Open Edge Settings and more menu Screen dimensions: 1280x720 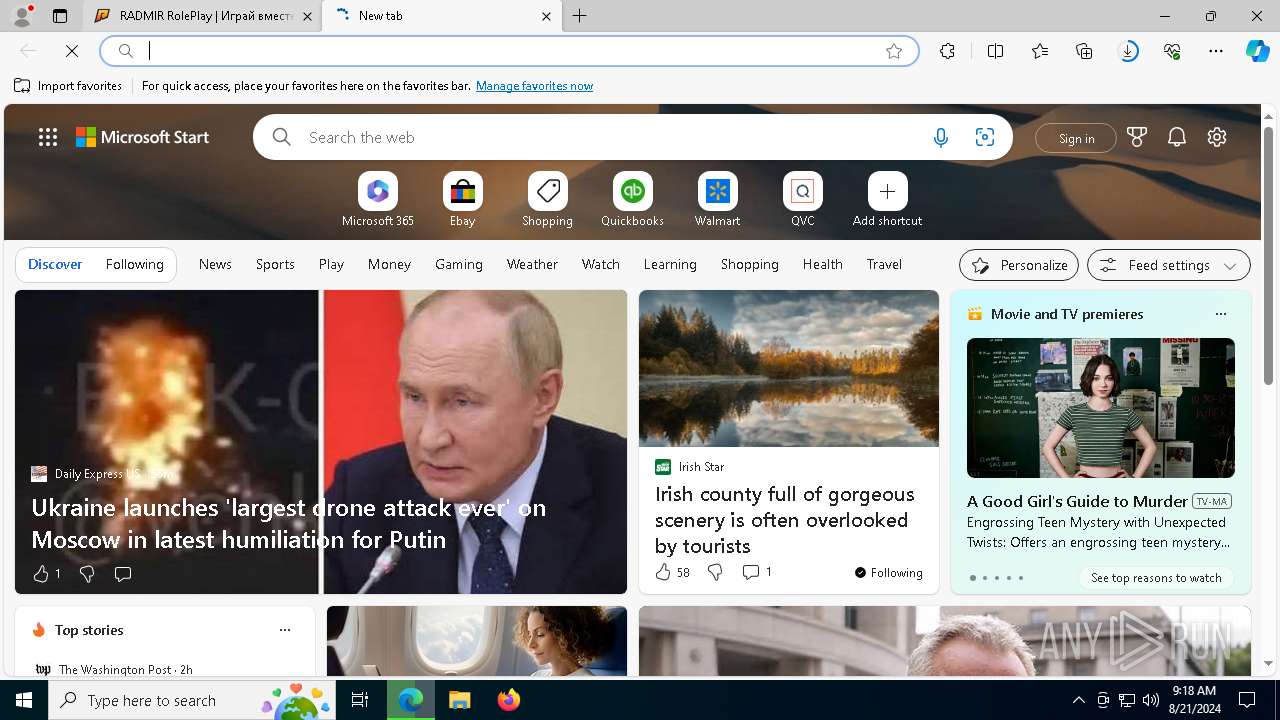click(1216, 51)
